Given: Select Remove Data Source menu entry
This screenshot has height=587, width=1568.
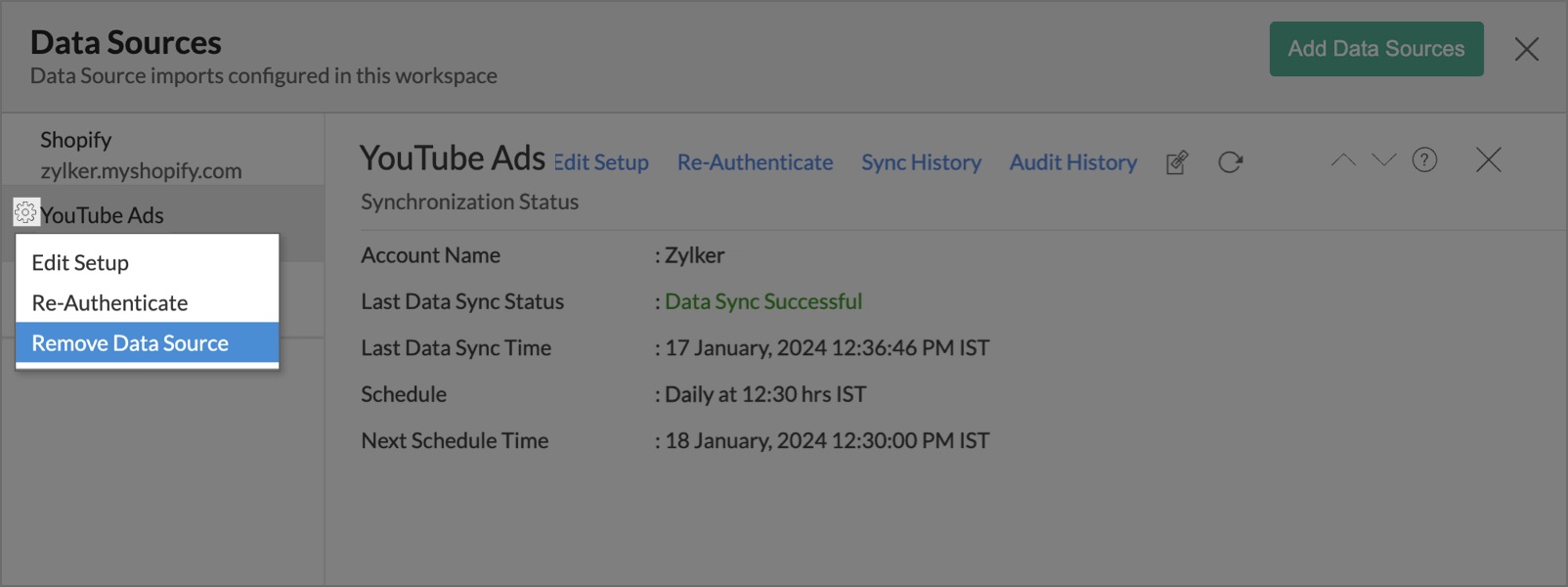Looking at the screenshot, I should click(x=147, y=343).
